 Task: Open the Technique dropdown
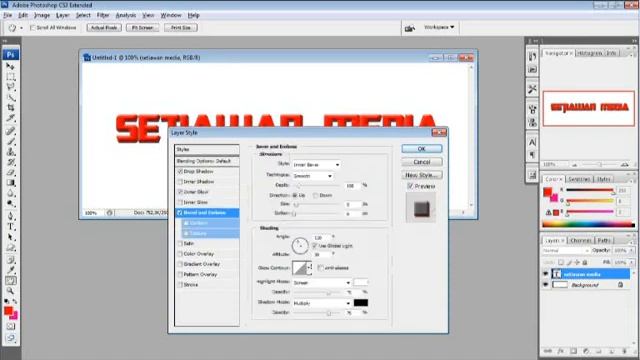pos(313,176)
